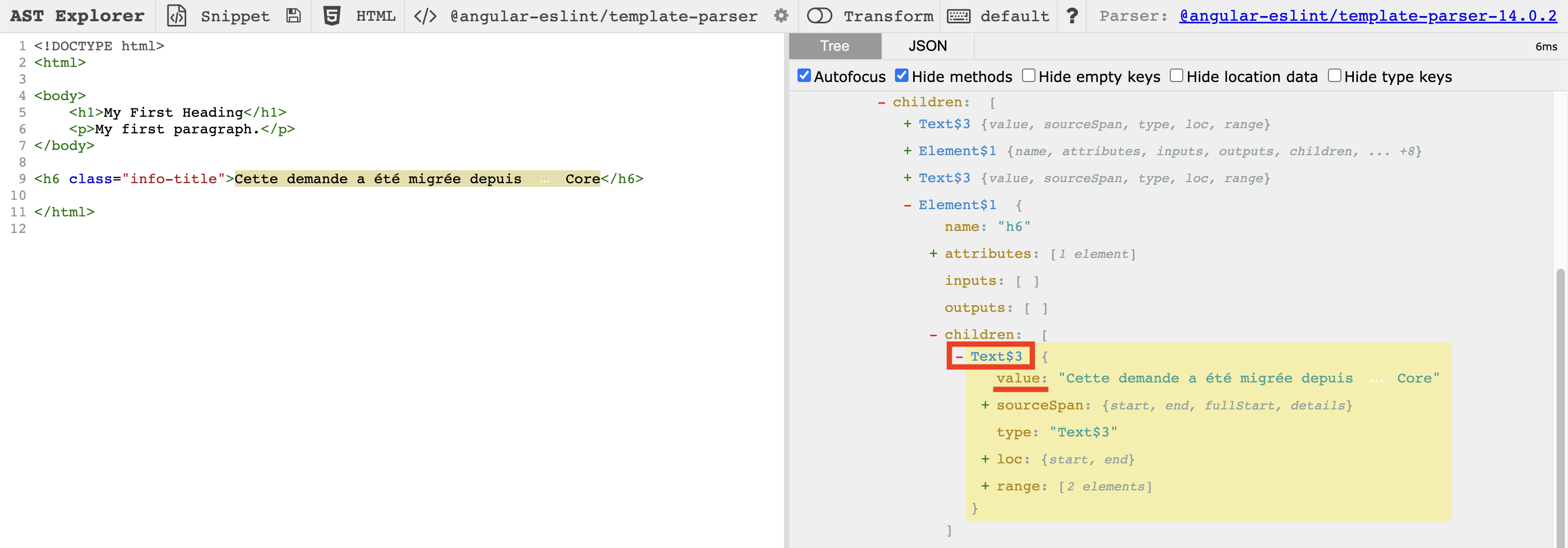Uncheck the Hide methods checkbox
This screenshot has height=548, width=1568.
tap(902, 75)
